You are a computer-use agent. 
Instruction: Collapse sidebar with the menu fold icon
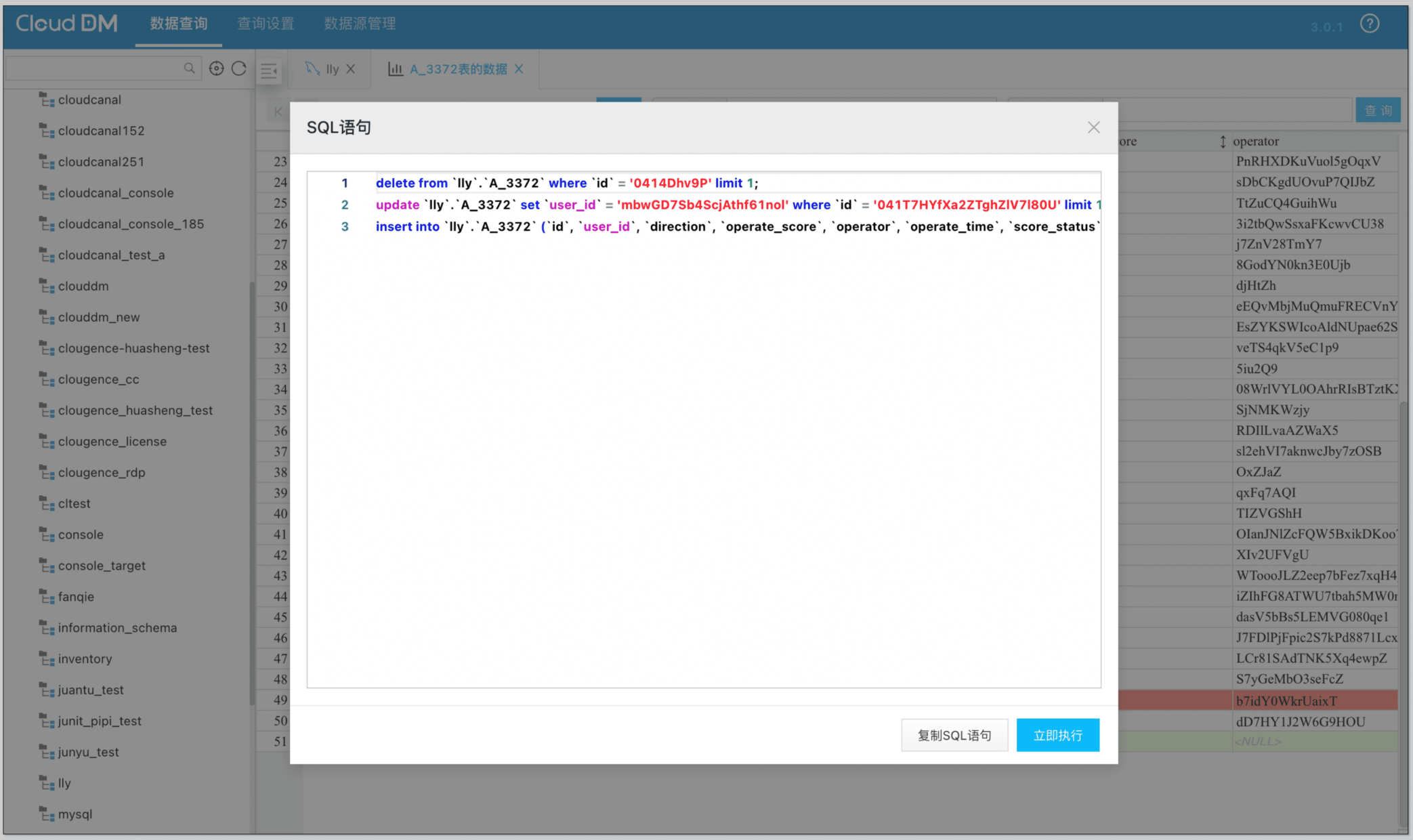pos(269,70)
